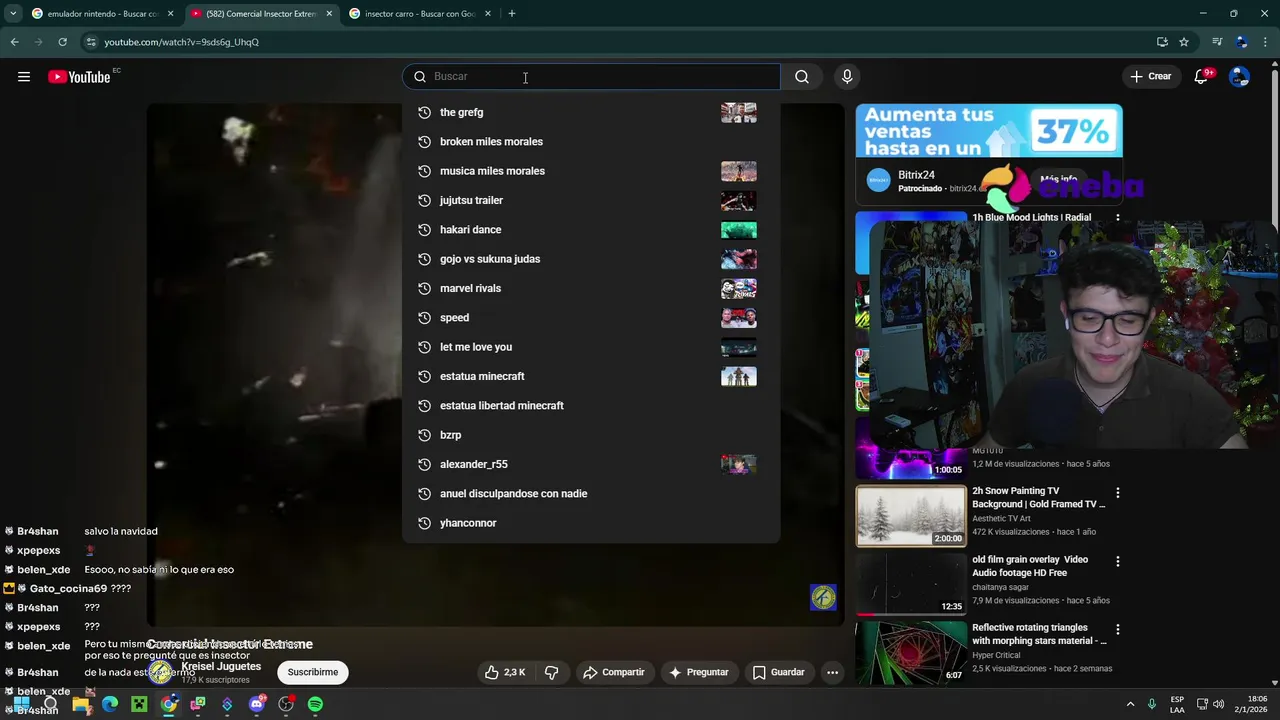Select suggestion "musica miles morales"

[591, 171]
